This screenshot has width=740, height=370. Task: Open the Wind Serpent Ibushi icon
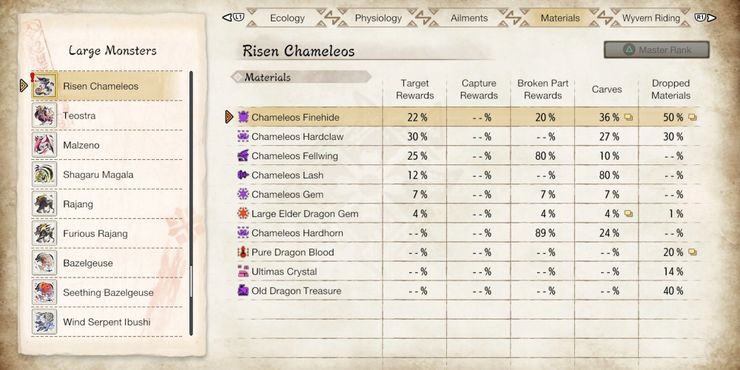[44, 322]
